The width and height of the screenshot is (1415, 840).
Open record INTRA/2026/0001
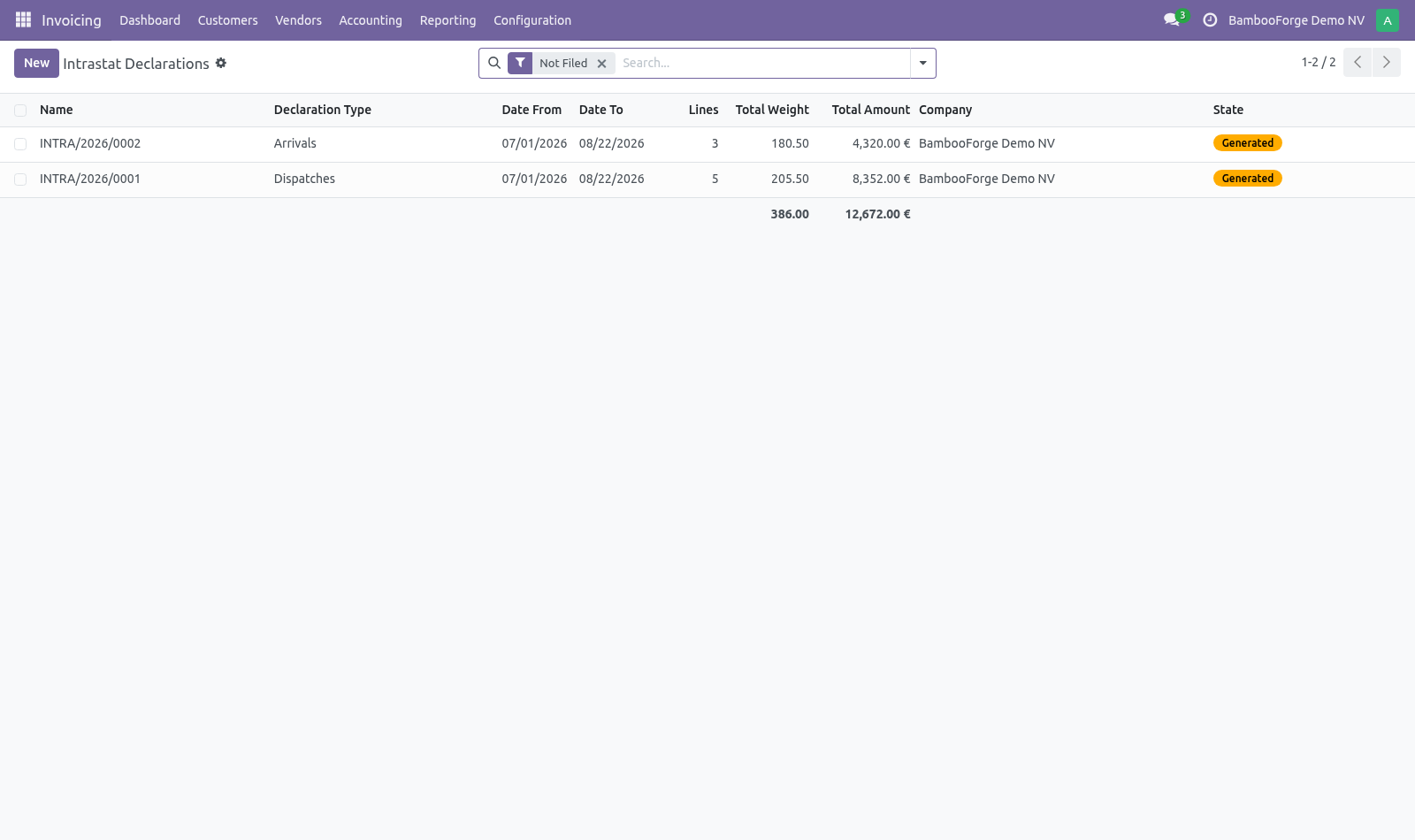coord(90,179)
